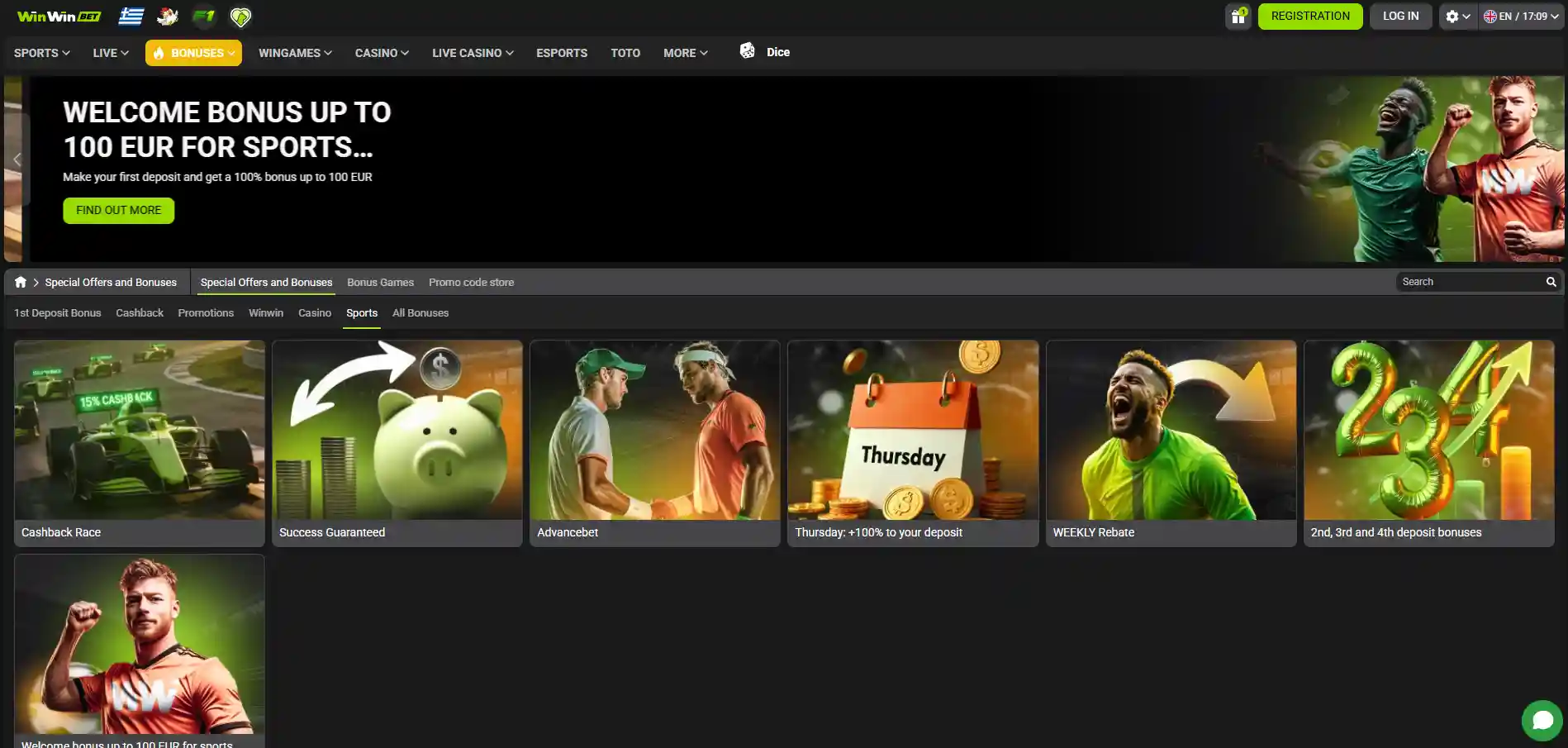Select the Special Offers and Bonuses tab
Image resolution: width=1568 pixels, height=748 pixels.
coord(266,282)
